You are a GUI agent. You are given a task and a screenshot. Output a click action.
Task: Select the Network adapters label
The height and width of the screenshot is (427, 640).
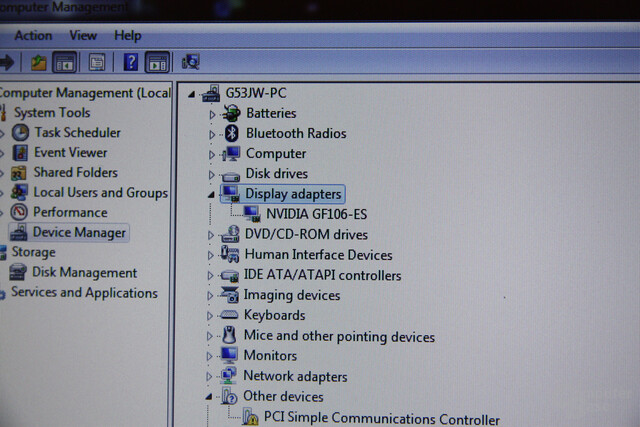(295, 376)
